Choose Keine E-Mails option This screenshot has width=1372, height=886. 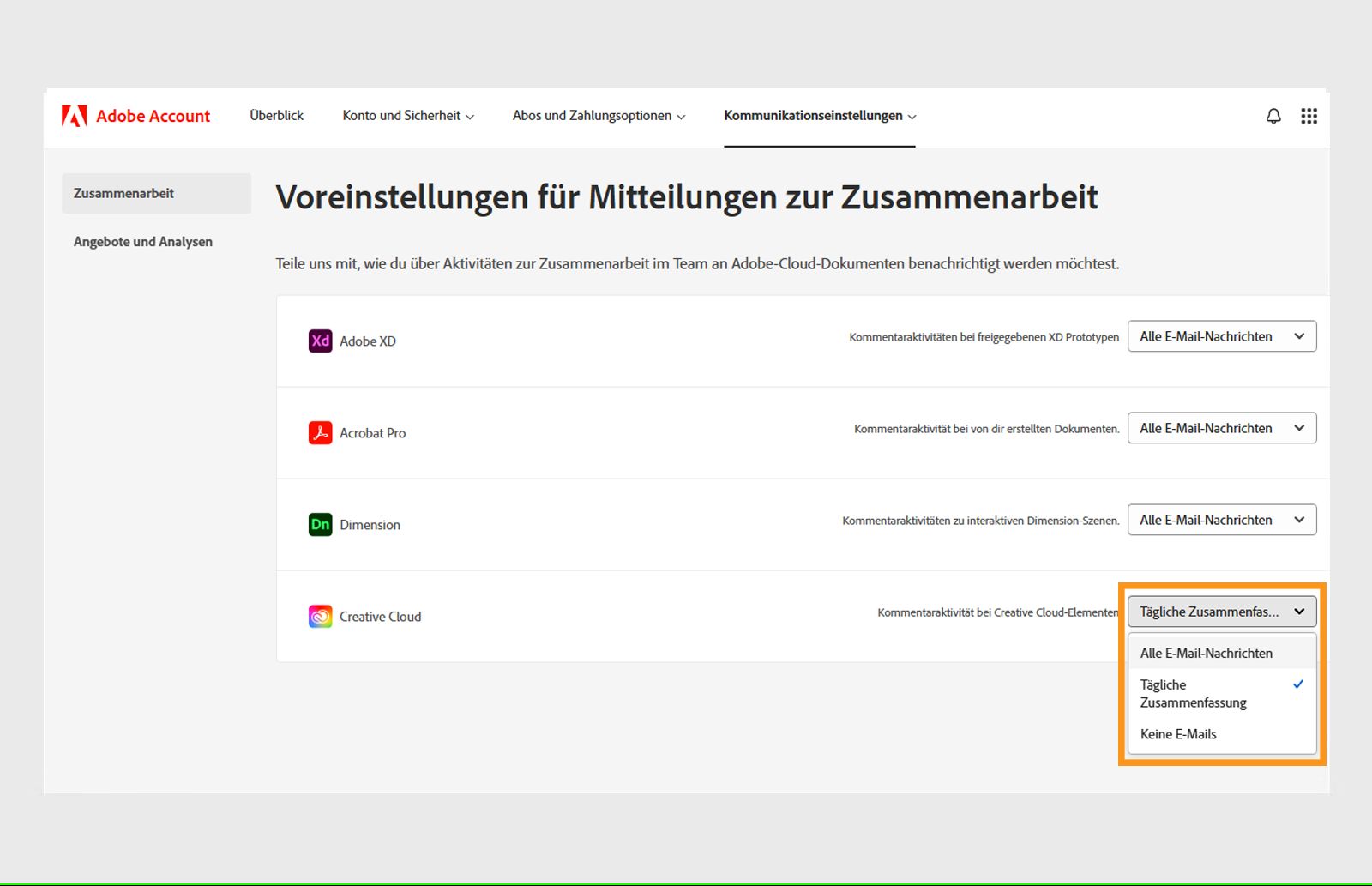[1222, 734]
